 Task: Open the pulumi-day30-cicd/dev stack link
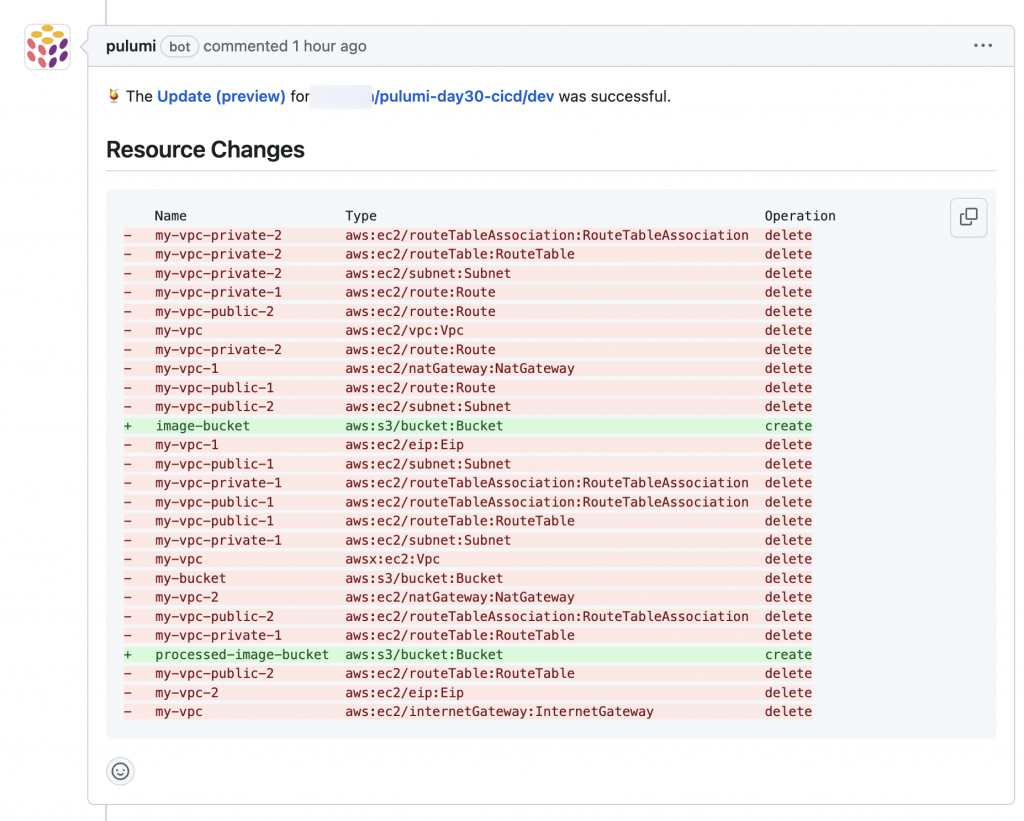point(463,96)
